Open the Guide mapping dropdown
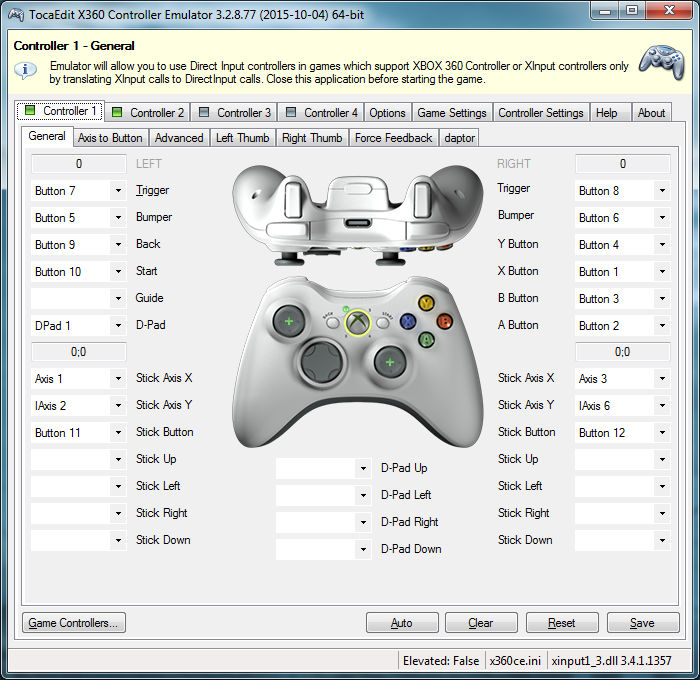This screenshot has width=700, height=680. click(118, 298)
